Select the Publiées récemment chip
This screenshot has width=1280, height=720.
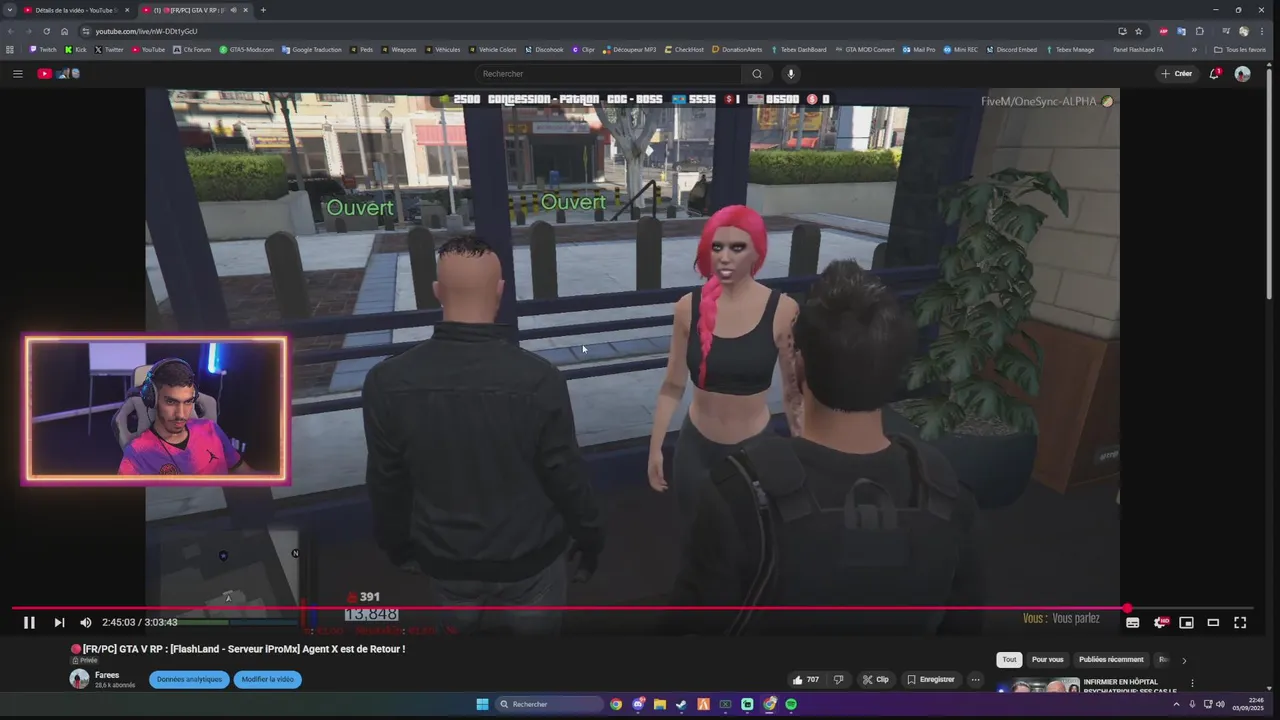coord(1111,659)
